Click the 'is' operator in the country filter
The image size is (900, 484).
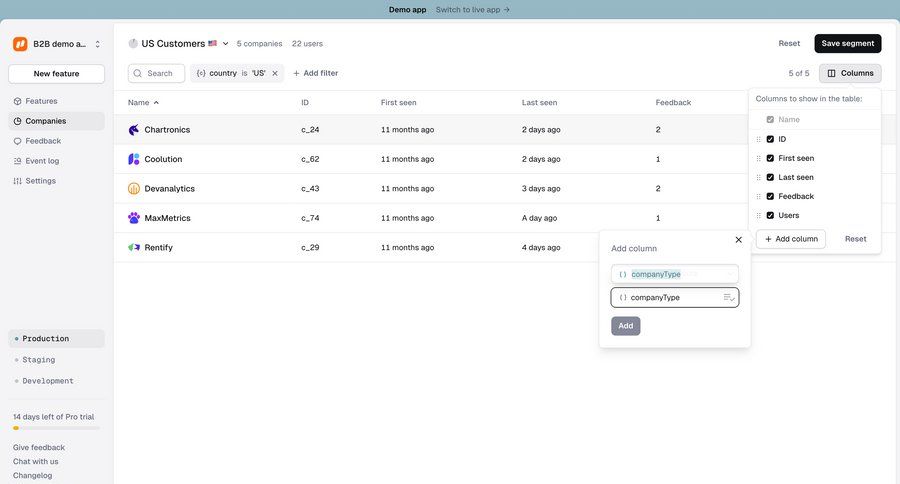[x=244, y=73]
